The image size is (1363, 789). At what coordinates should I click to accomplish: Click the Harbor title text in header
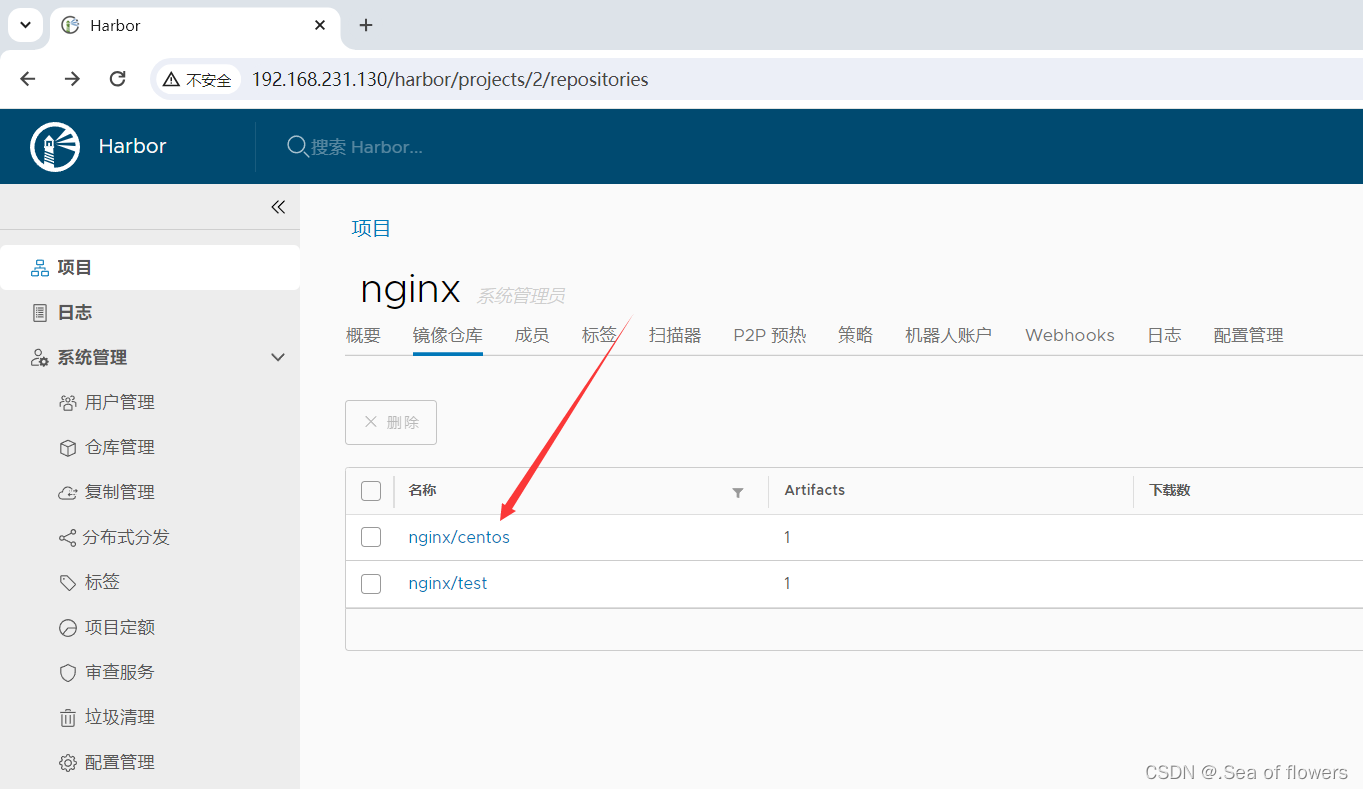[x=132, y=146]
